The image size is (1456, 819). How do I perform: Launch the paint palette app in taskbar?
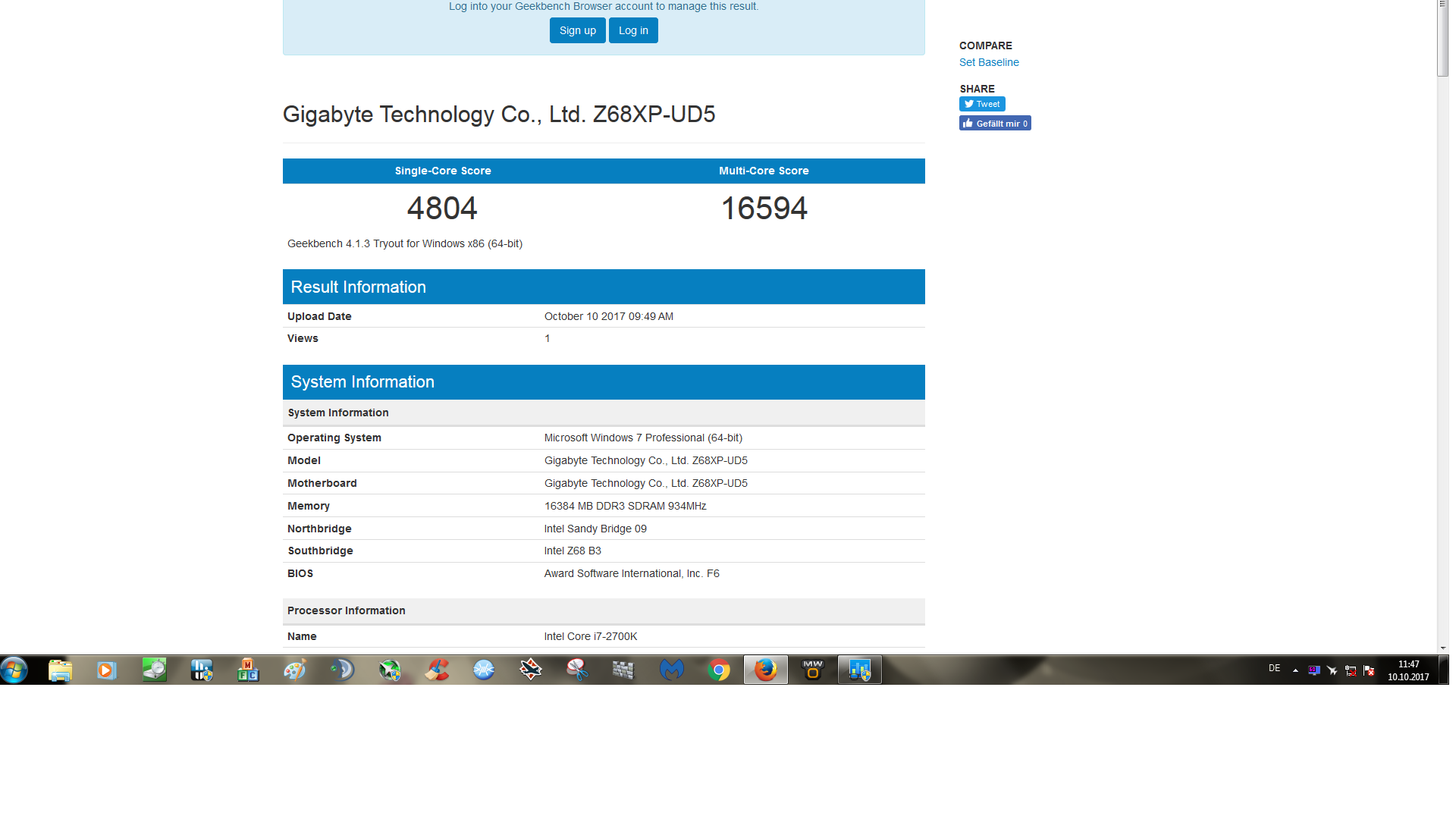point(295,670)
